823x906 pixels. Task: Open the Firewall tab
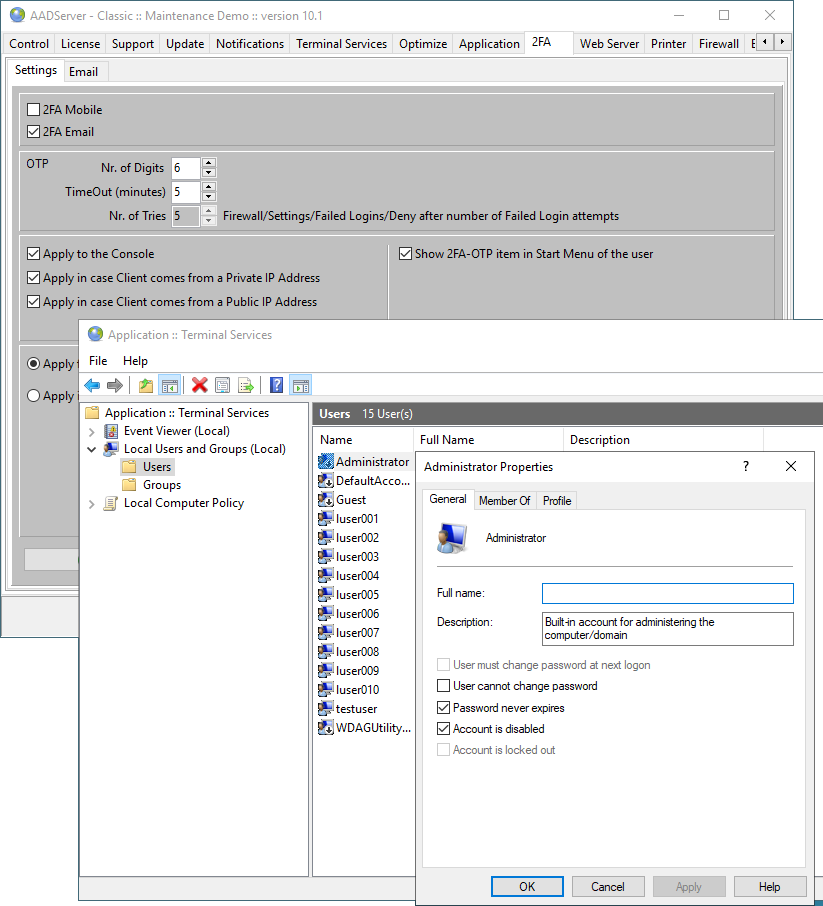point(718,44)
